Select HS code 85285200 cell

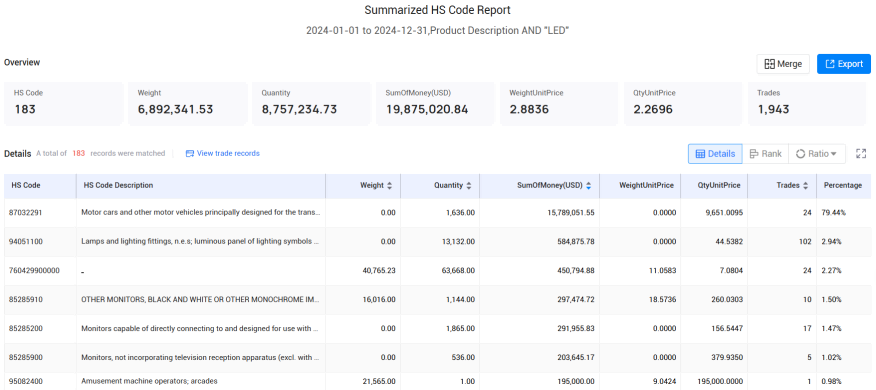point(40,329)
